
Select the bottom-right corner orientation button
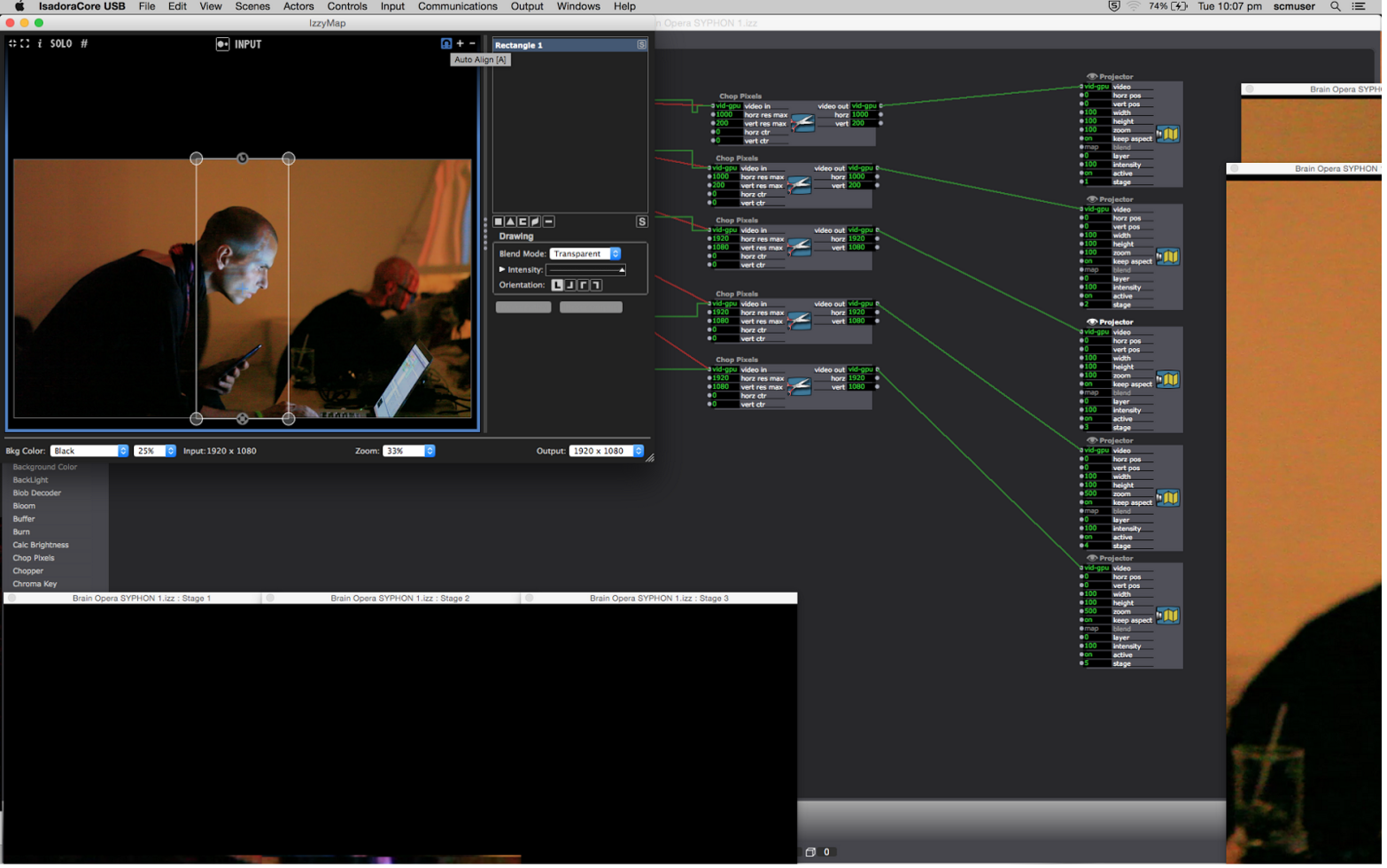click(570, 285)
